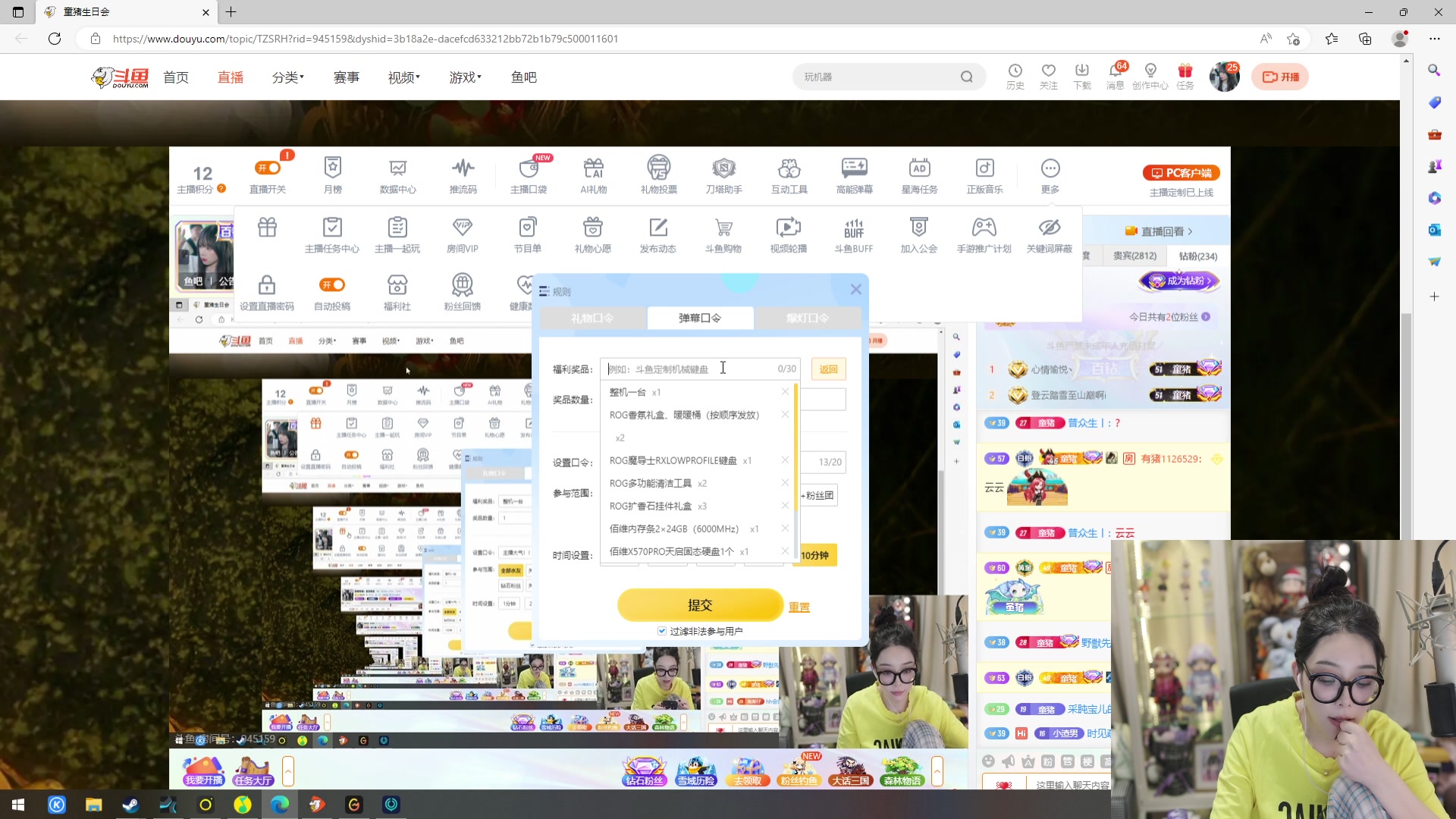Screen dimensions: 1456x819
Task: Open the 赛事 nav item
Action: [347, 77]
